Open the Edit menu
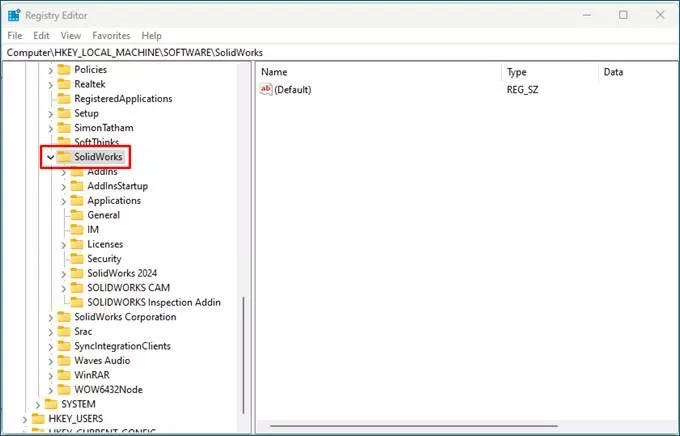This screenshot has height=436, width=680. [41, 36]
